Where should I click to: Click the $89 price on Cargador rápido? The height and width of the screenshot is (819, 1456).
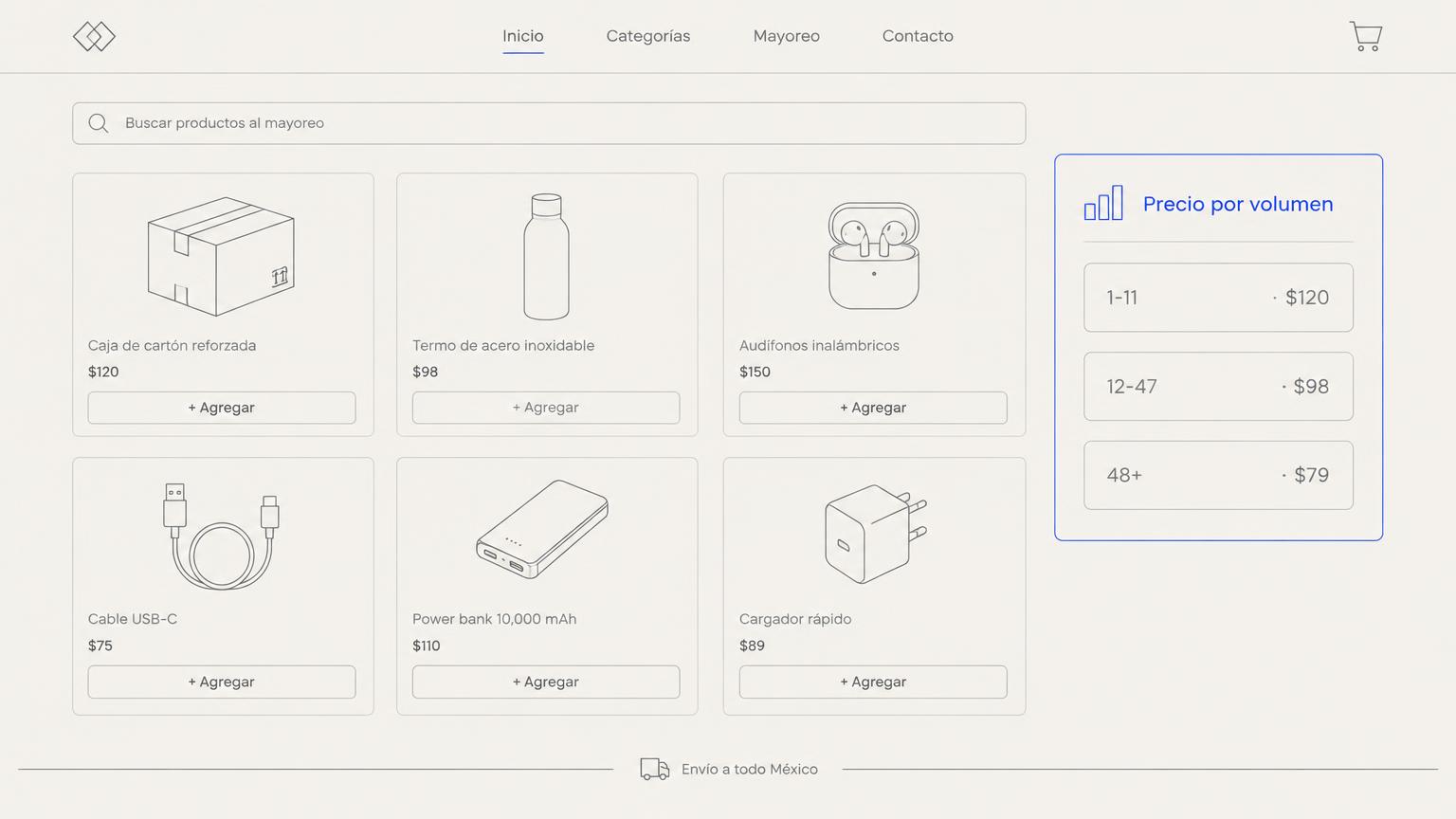752,646
